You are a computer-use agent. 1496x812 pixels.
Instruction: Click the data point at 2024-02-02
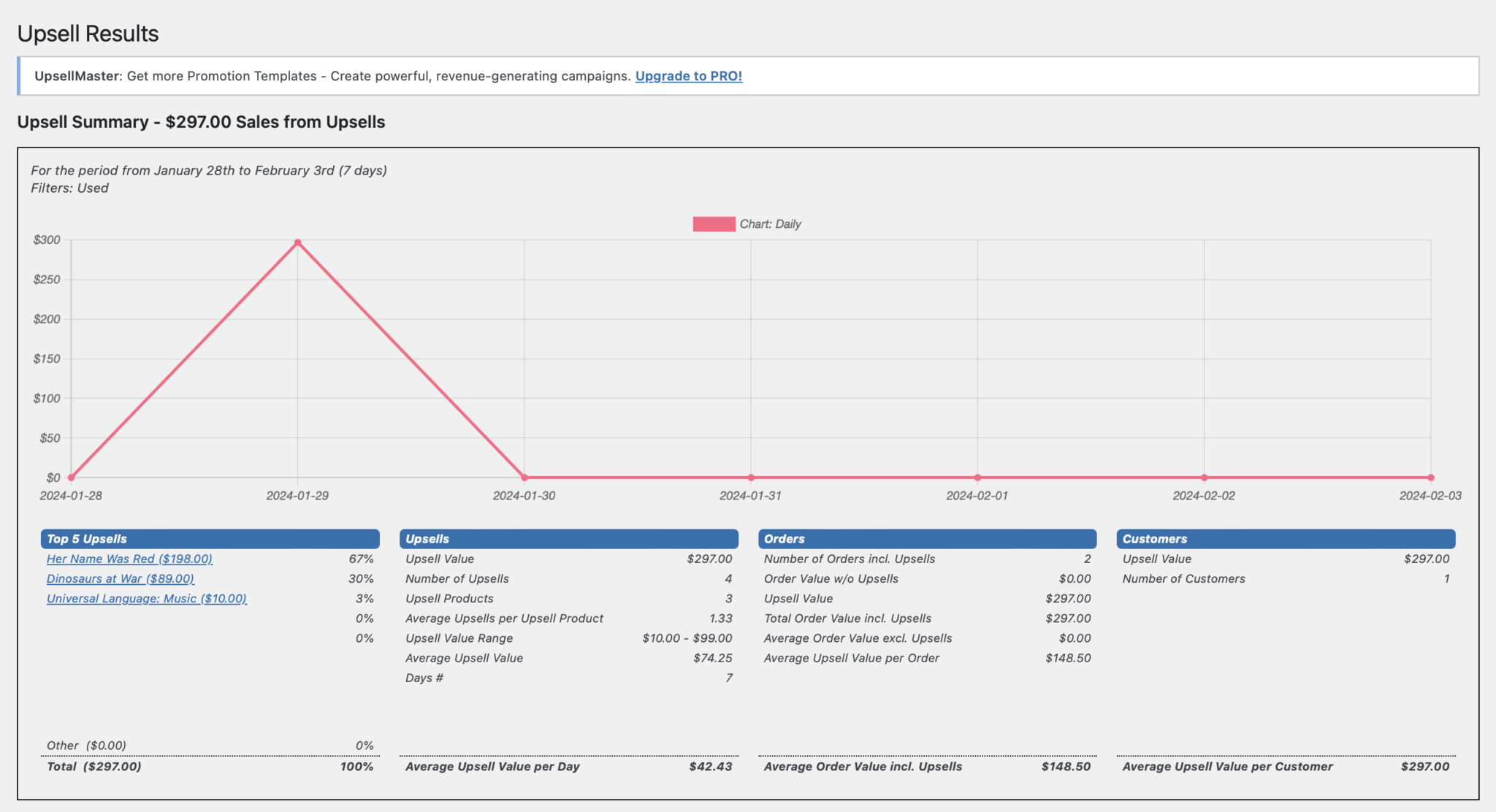click(x=1202, y=478)
